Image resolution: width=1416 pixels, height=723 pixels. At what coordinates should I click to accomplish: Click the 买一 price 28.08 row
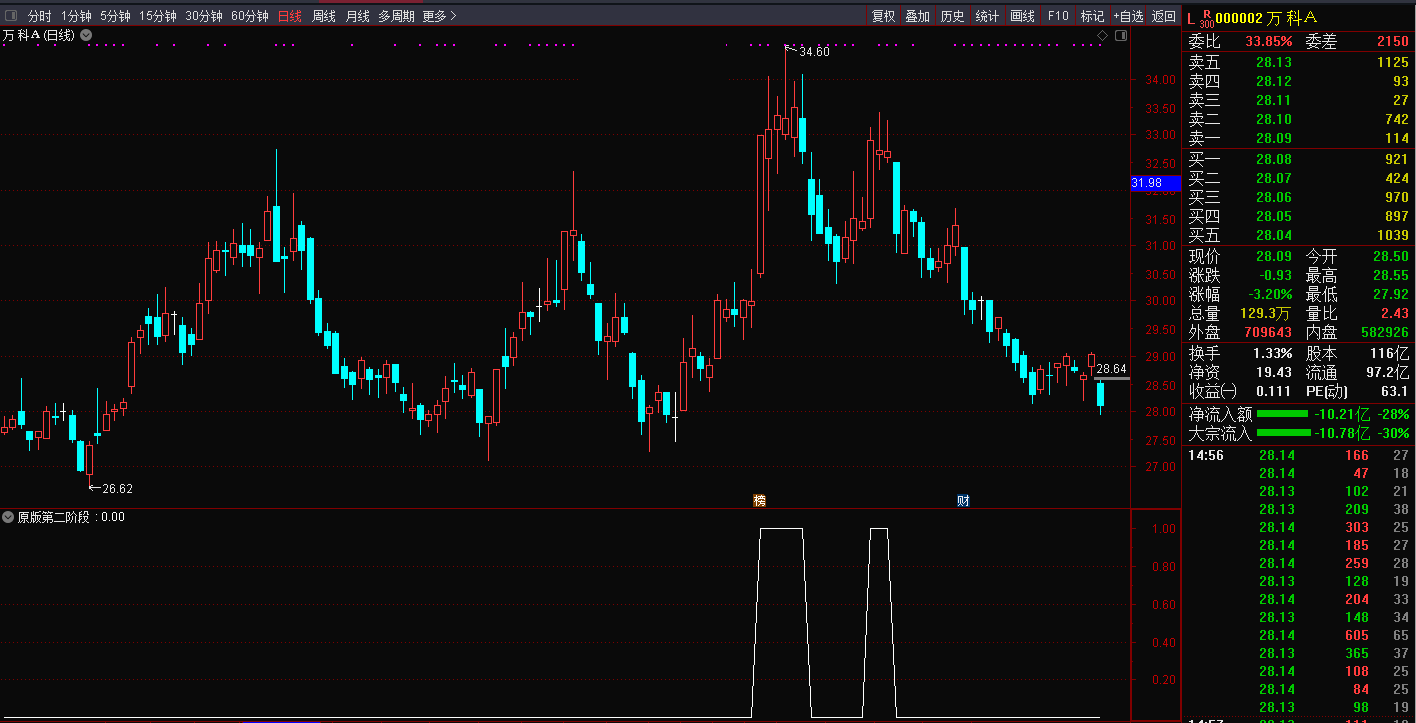tap(1298, 159)
